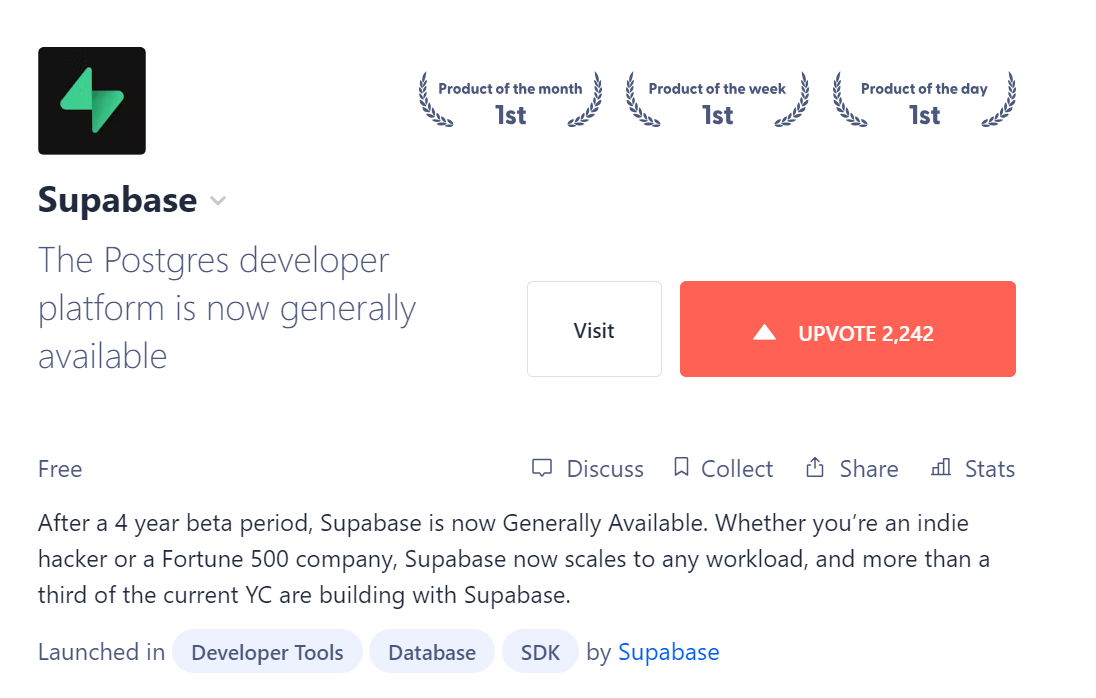Select the Product of the day badge
Image resolution: width=1096 pixels, height=698 pixels.
pyautogui.click(x=924, y=102)
